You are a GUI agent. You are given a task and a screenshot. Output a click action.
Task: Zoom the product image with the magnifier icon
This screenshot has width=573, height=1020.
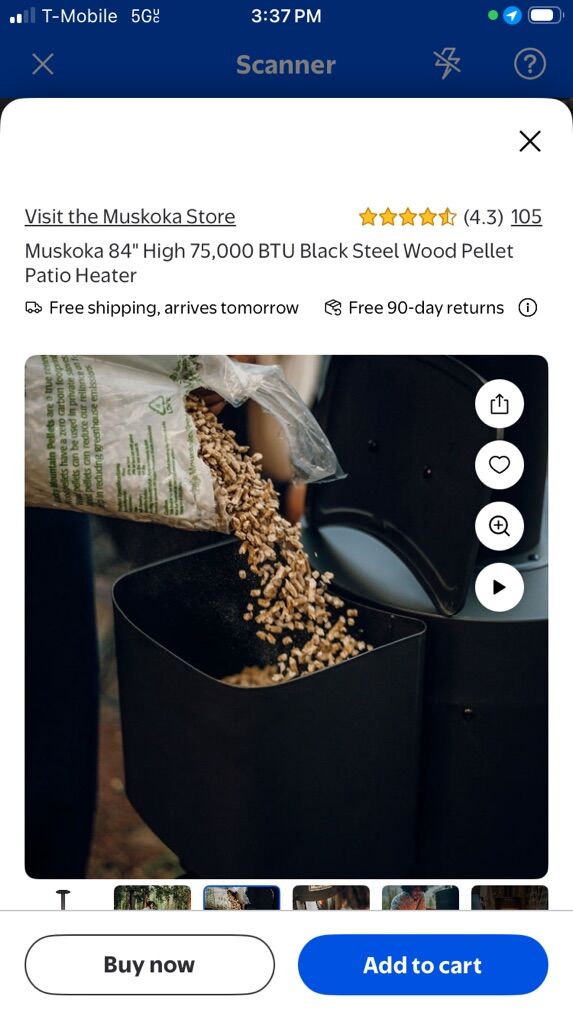click(499, 526)
